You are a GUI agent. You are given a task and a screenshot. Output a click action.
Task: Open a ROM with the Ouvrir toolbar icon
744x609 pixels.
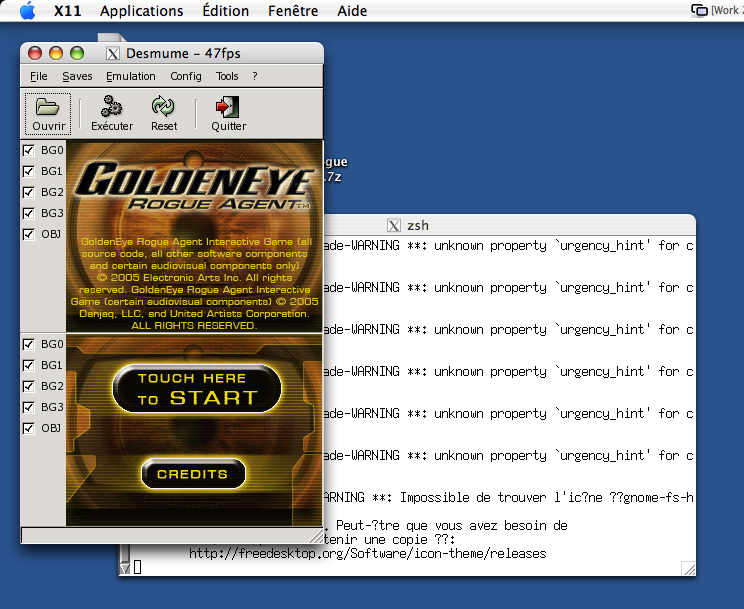pyautogui.click(x=47, y=113)
